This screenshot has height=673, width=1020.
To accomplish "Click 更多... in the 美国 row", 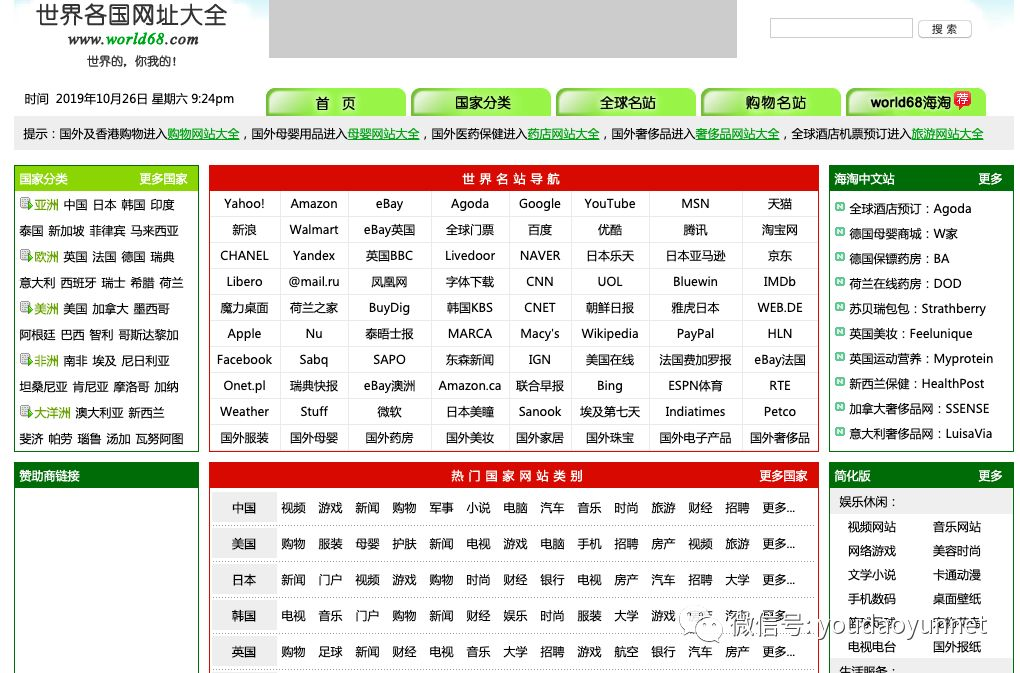I will (x=779, y=544).
